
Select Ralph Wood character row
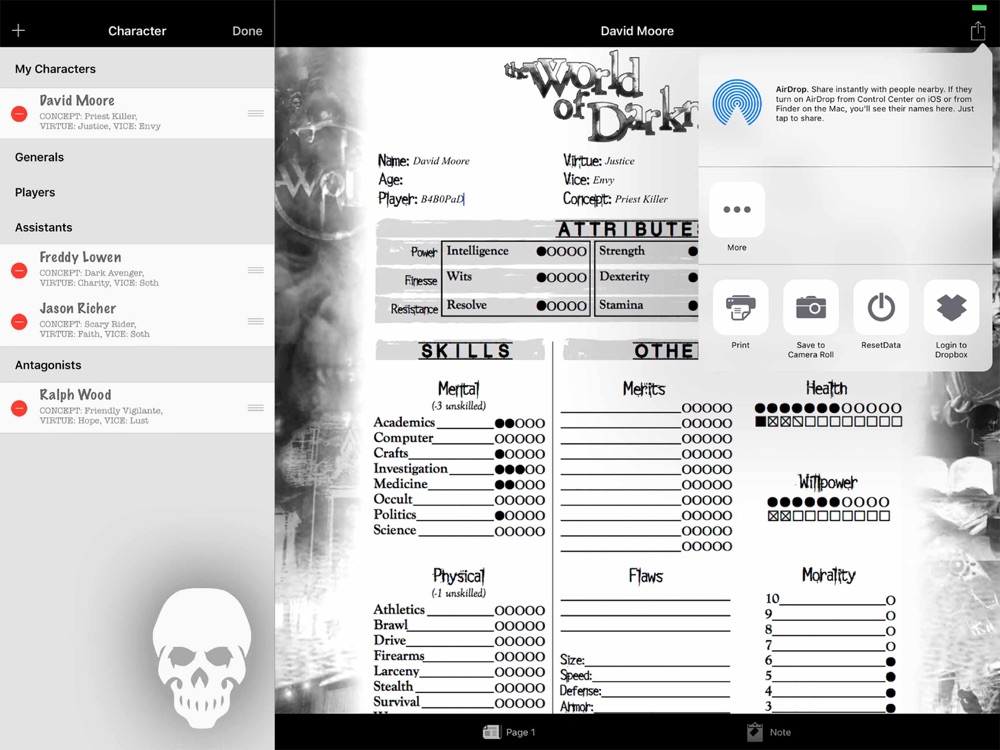pyautogui.click(x=137, y=408)
